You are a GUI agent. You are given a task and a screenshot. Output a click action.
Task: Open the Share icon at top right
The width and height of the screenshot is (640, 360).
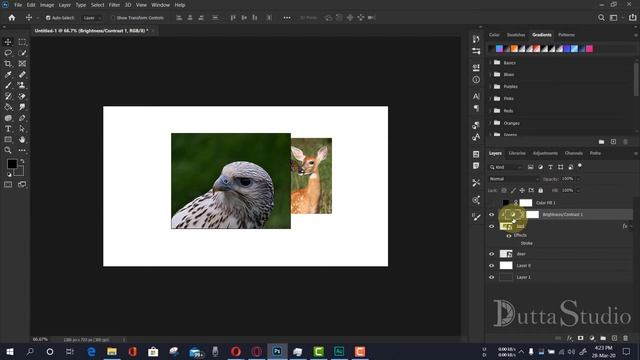(633, 18)
